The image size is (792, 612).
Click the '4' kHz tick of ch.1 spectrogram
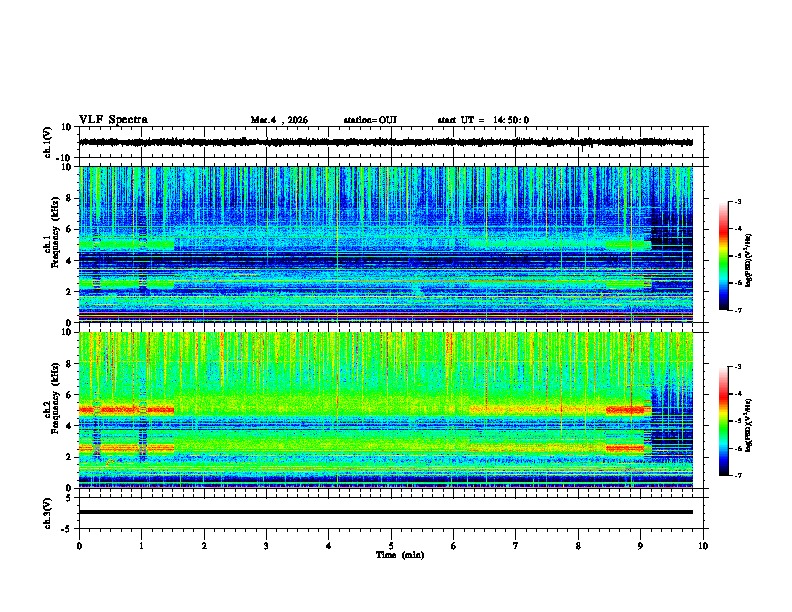(69, 261)
